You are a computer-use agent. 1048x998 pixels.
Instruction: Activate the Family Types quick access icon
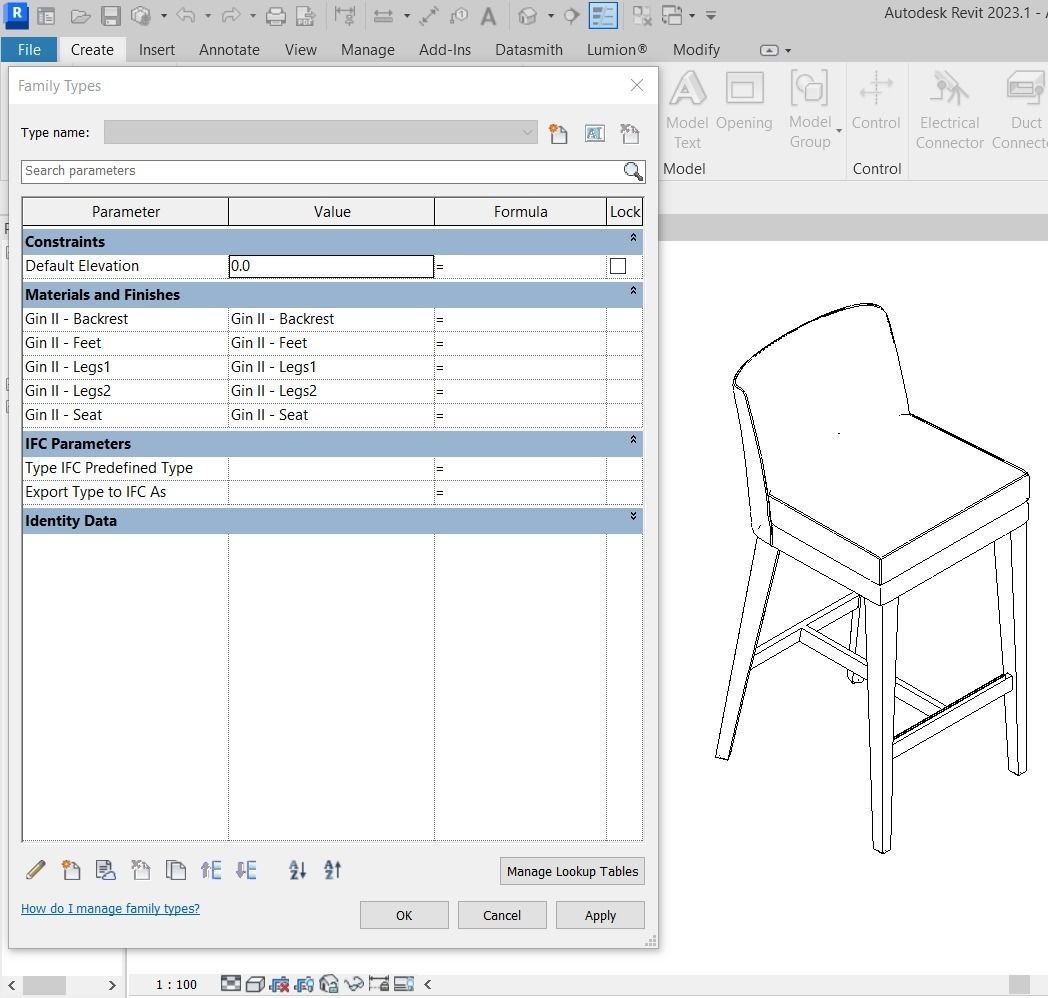coord(603,15)
